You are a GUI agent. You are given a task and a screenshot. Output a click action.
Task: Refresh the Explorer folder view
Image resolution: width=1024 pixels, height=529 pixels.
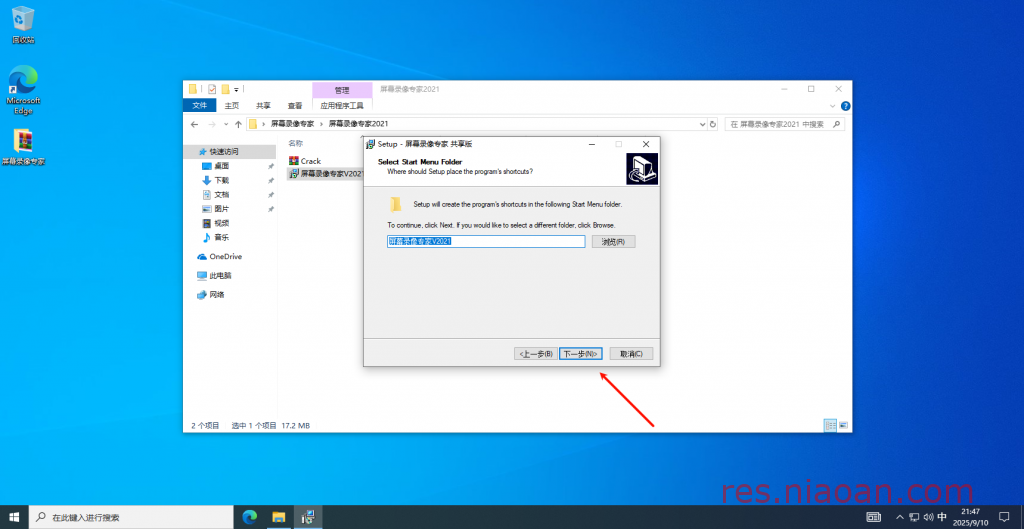point(712,124)
